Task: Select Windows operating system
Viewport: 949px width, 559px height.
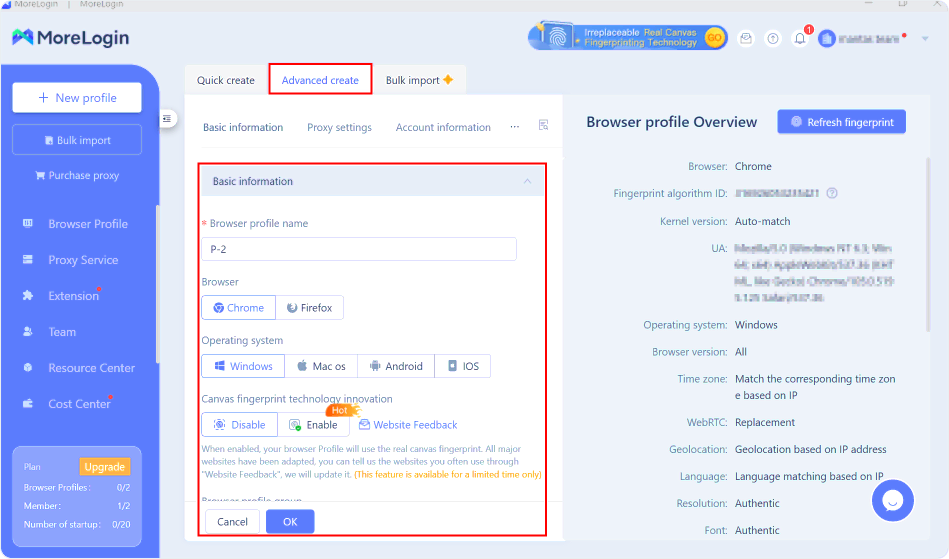Action: click(243, 366)
